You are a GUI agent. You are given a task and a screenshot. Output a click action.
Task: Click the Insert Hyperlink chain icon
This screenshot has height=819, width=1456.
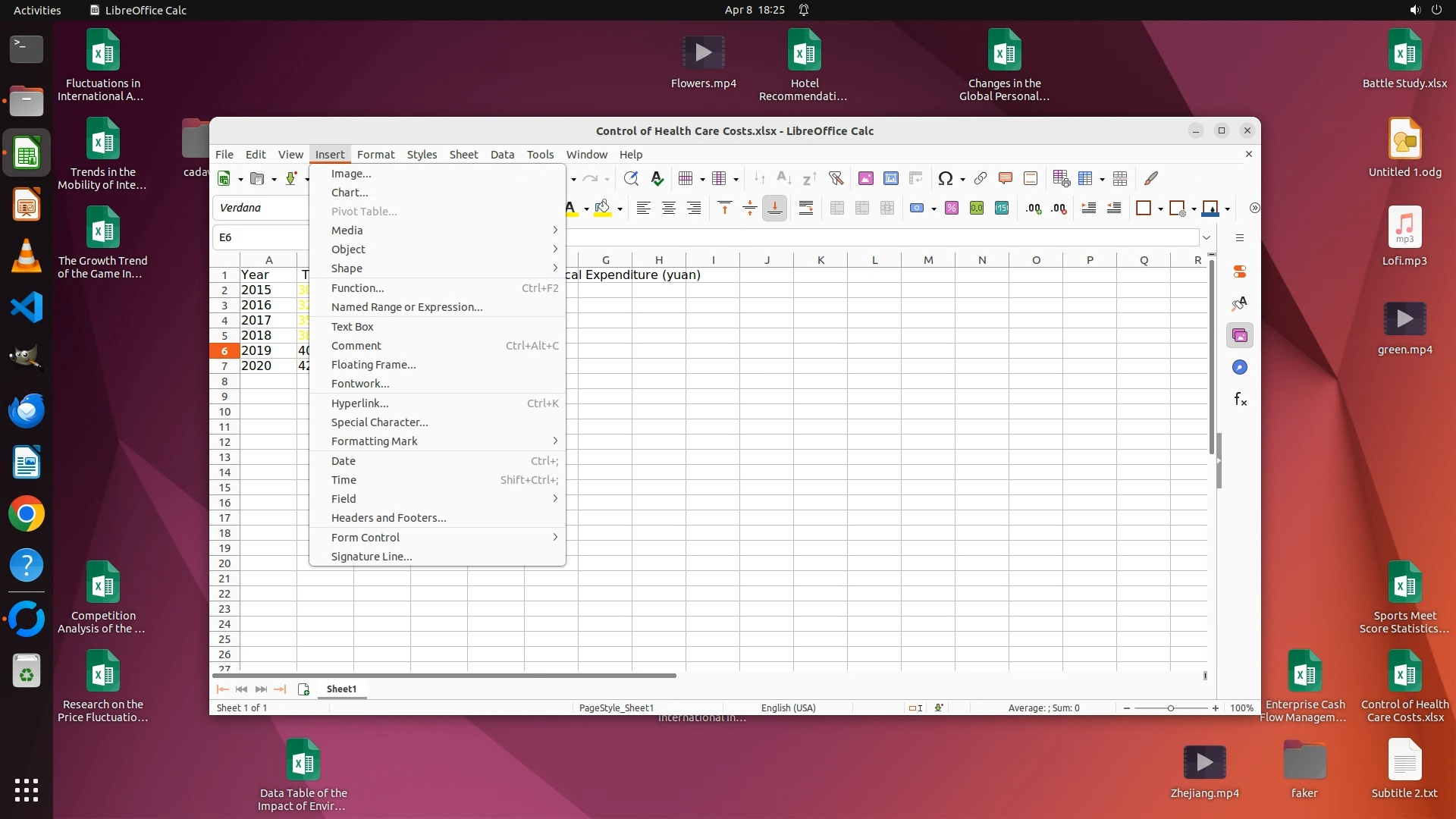coord(980,179)
